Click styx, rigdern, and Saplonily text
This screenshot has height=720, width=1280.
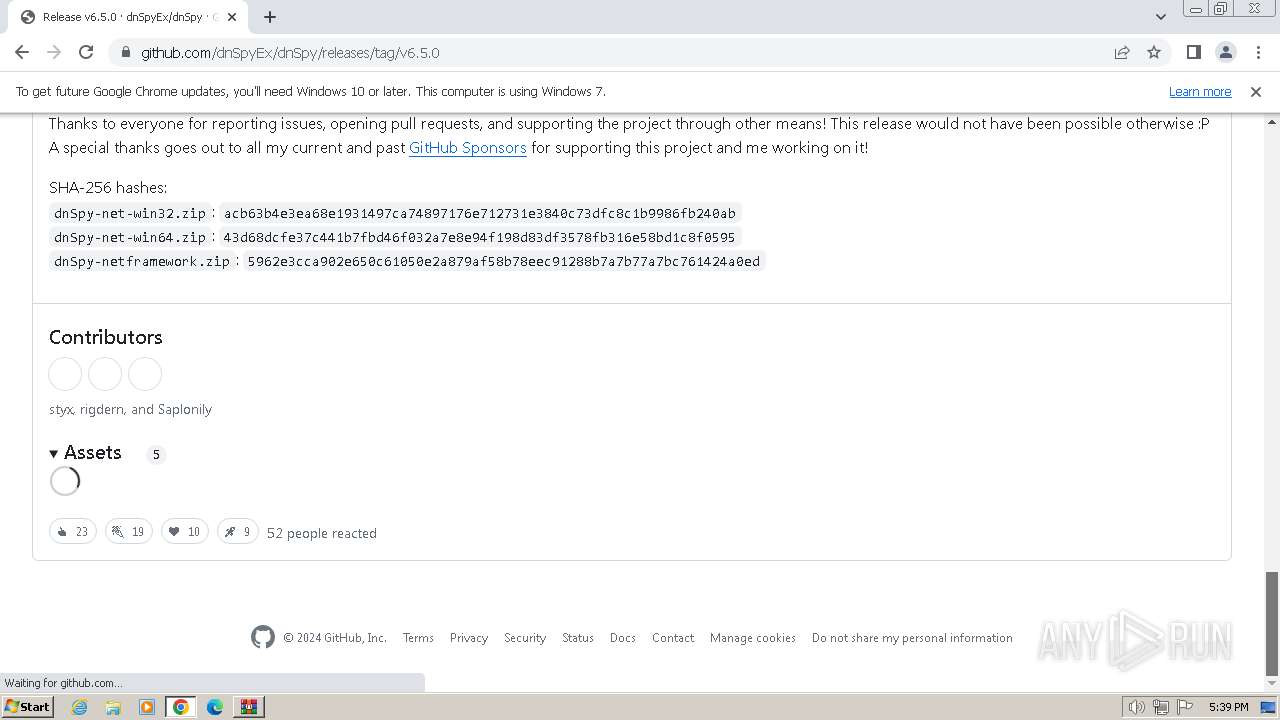click(130, 409)
